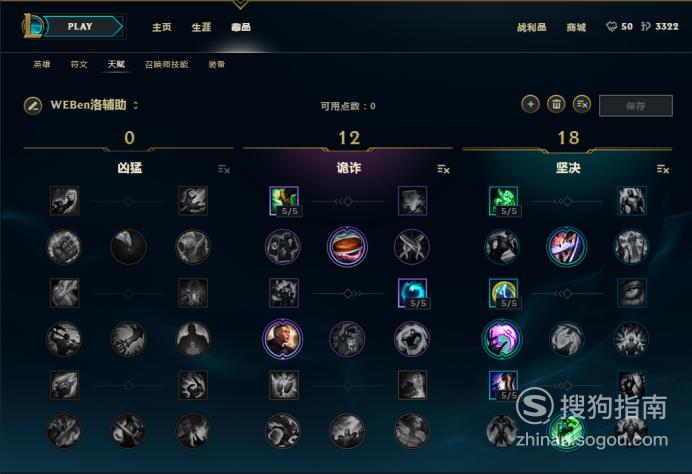Toggle the first 5/5 mastery in 坚决
The image size is (692, 474).
504,201
